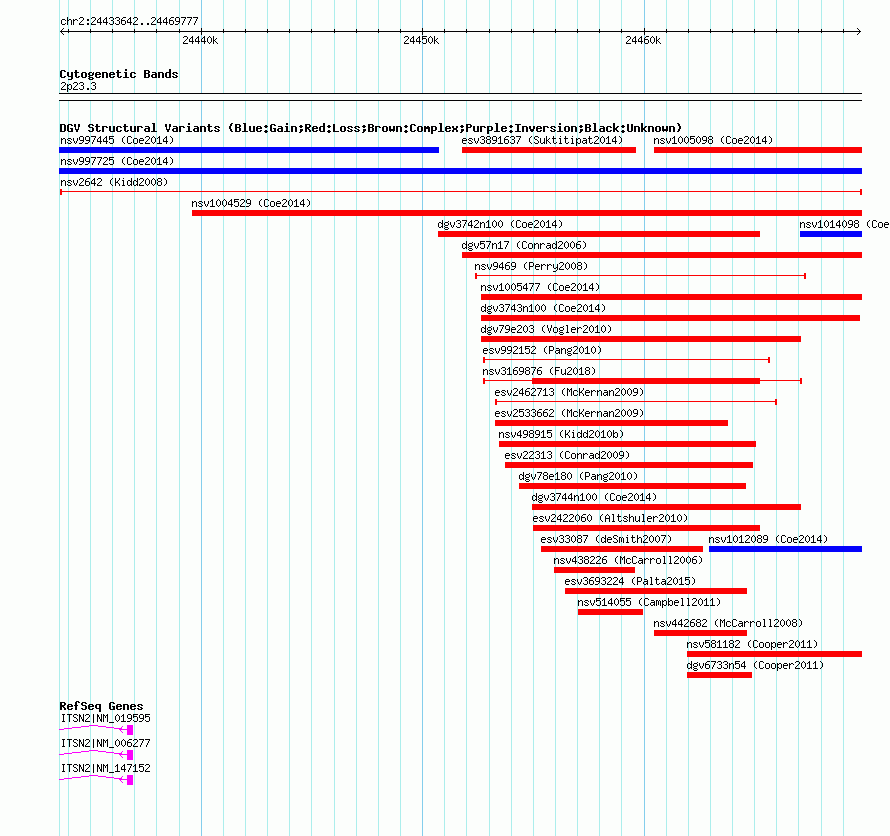This screenshot has width=890, height=836.
Task: Click the blue bar under nsv1012089
Action: click(785, 549)
